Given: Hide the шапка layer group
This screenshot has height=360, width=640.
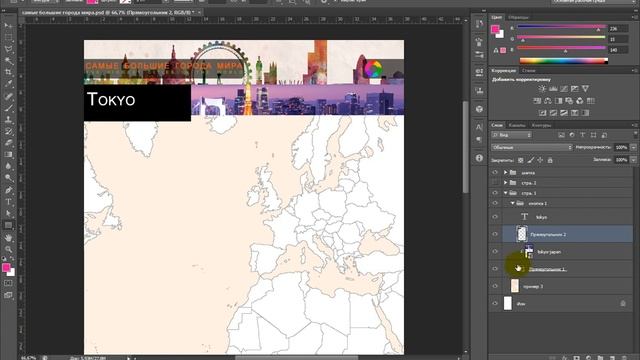Looking at the screenshot, I should (495, 173).
